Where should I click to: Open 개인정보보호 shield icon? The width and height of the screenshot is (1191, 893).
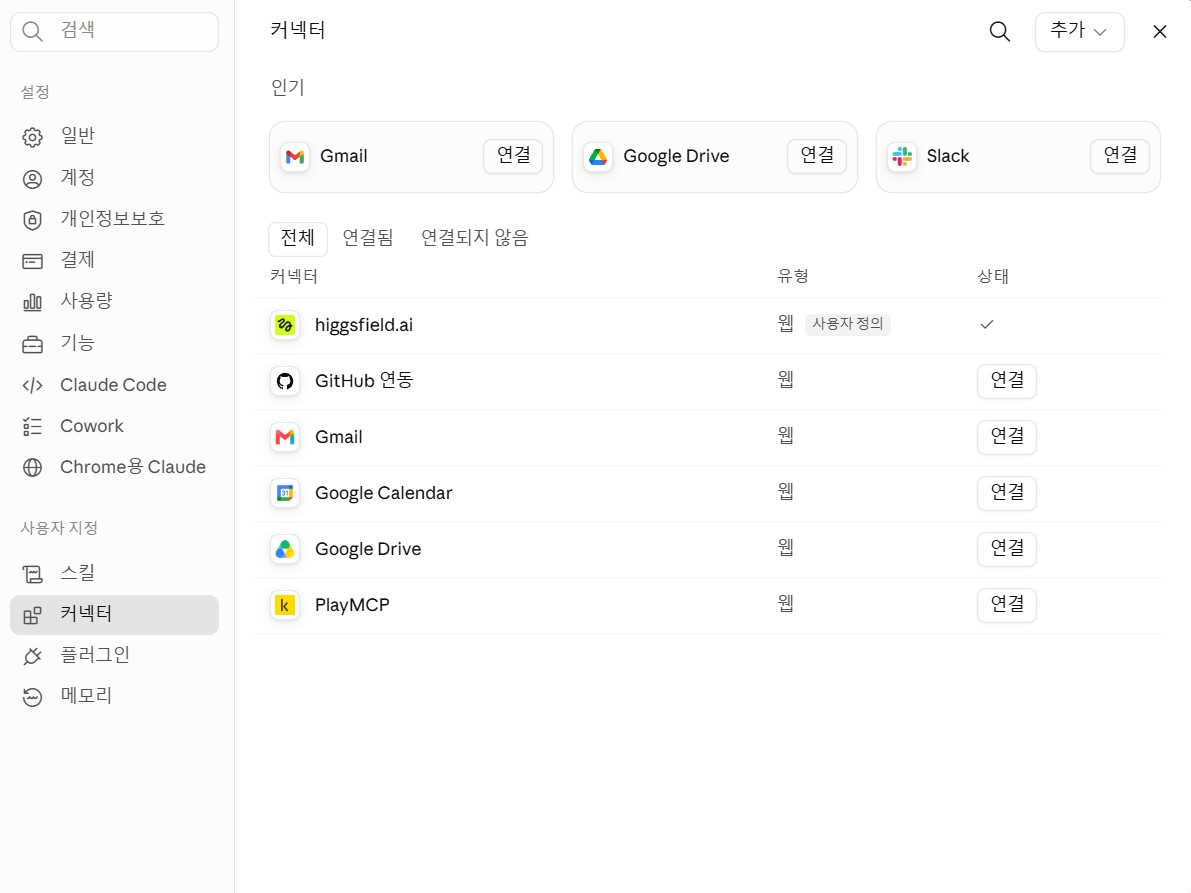coord(33,220)
